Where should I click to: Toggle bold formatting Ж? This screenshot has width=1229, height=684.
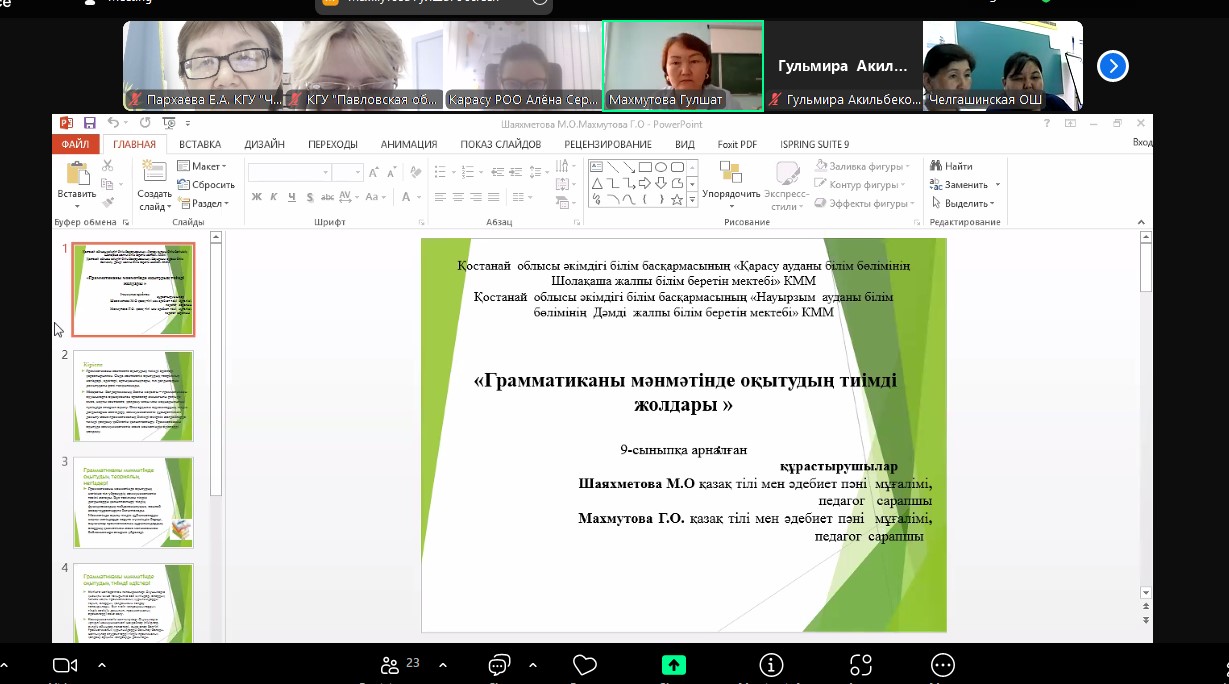point(257,197)
